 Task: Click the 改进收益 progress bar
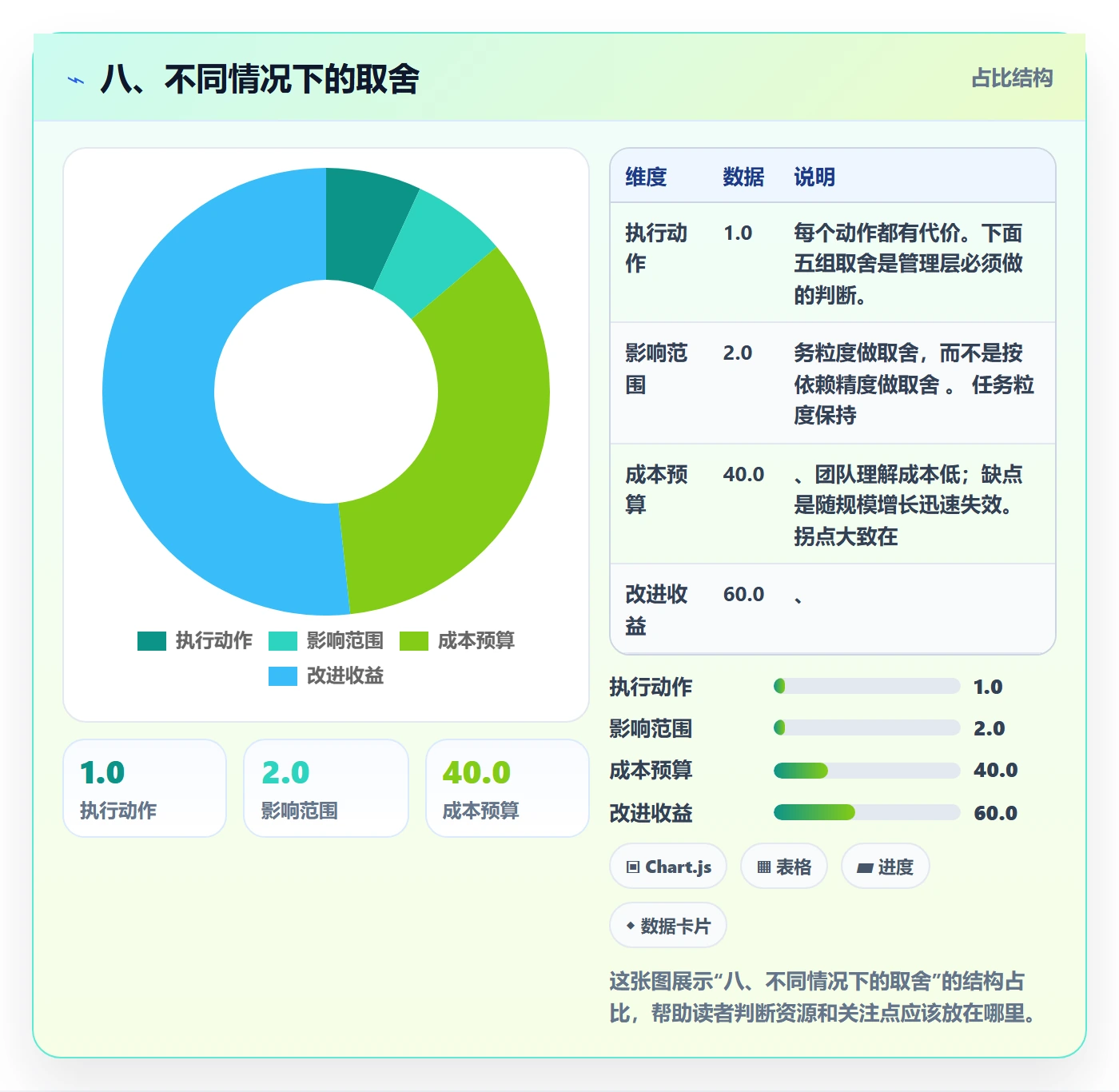[866, 812]
